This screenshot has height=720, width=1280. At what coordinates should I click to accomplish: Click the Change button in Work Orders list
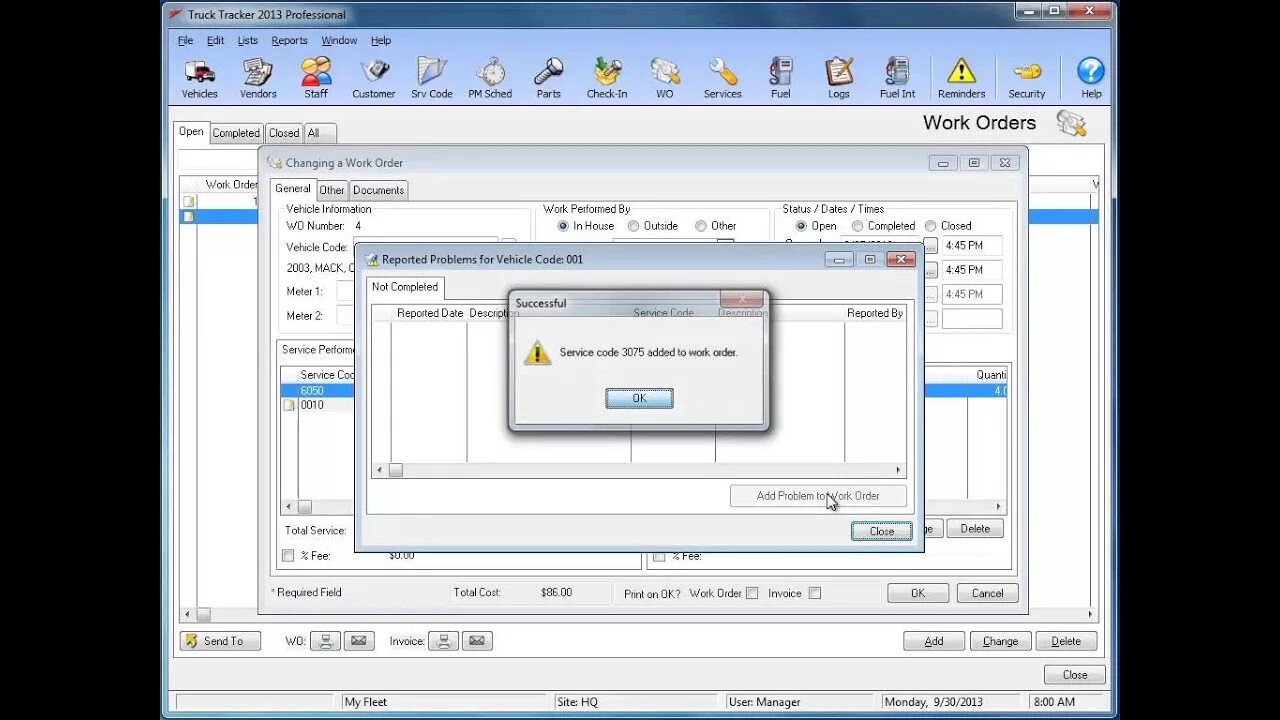pyautogui.click(x=1000, y=642)
